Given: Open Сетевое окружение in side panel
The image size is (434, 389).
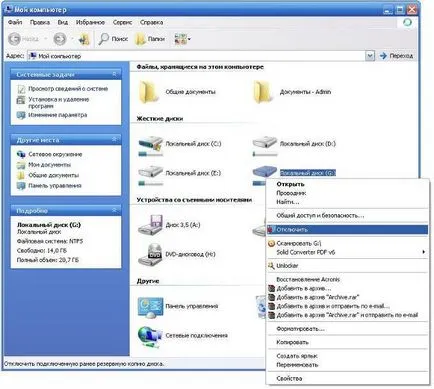Looking at the screenshot, I should (x=55, y=154).
